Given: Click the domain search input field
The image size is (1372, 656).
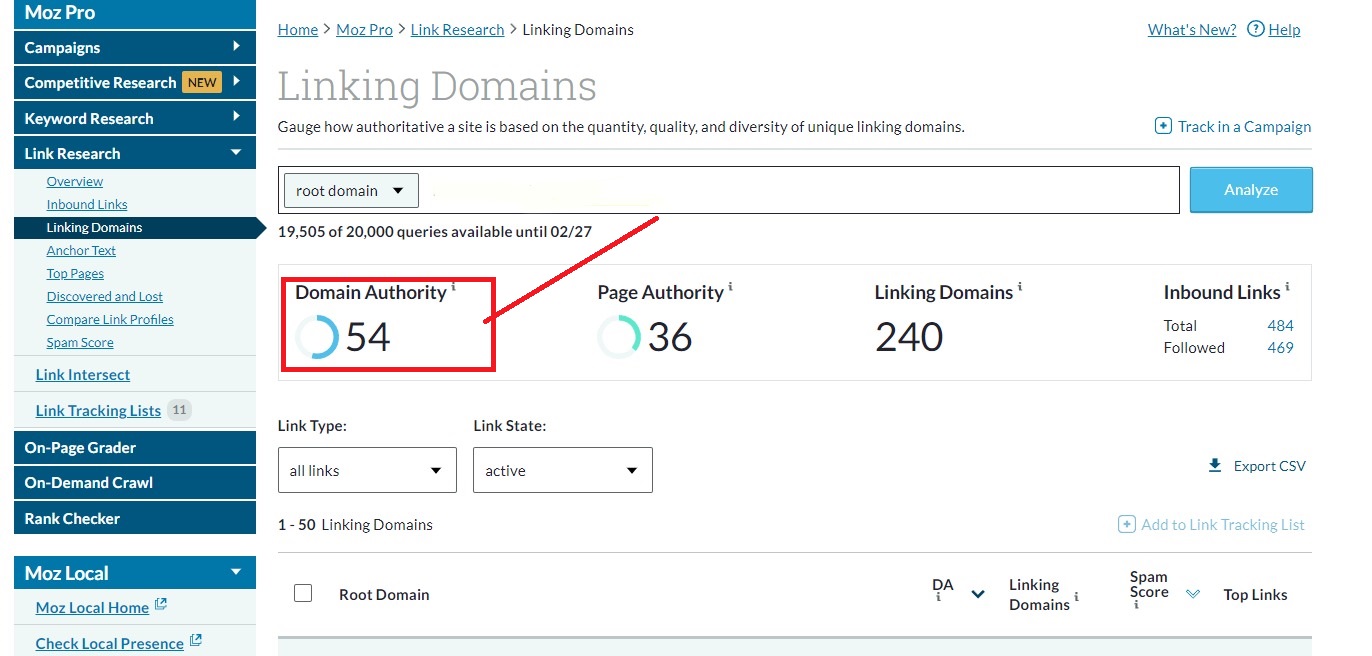Looking at the screenshot, I should click(798, 190).
